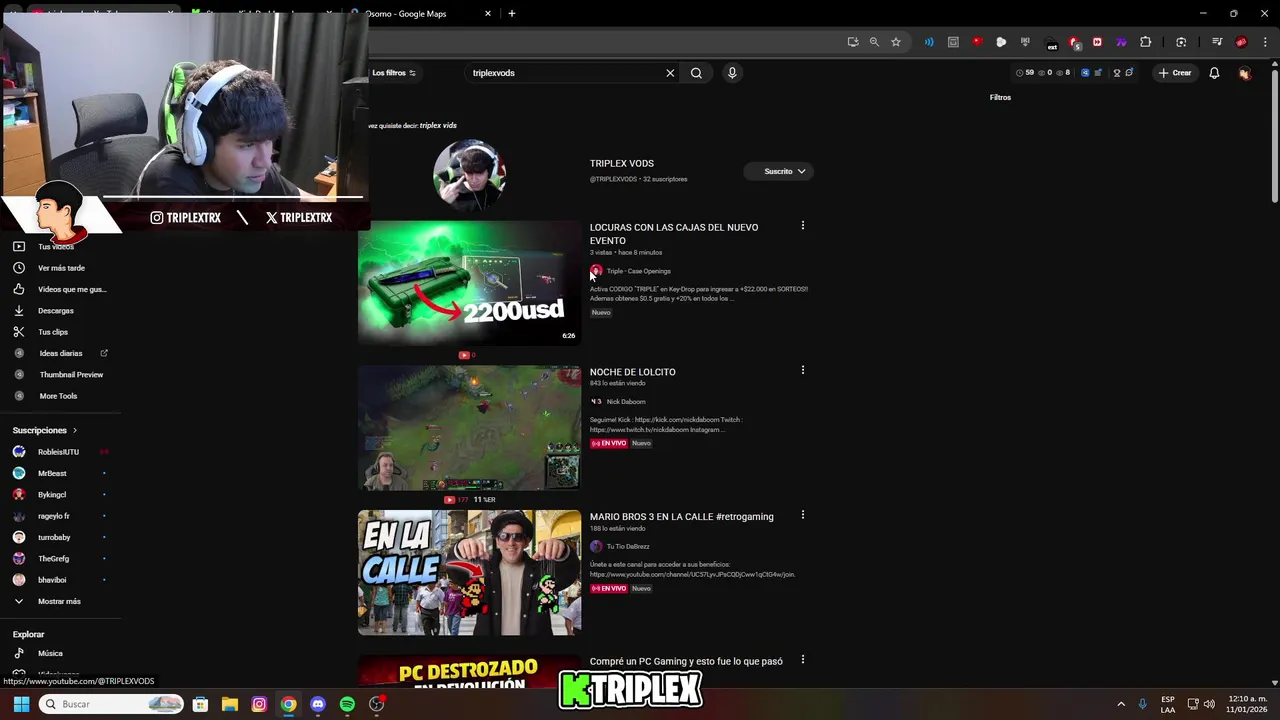This screenshot has width=1280, height=720.
Task: Open NOCHE DE LOLCITO video title
Action: coord(632,372)
